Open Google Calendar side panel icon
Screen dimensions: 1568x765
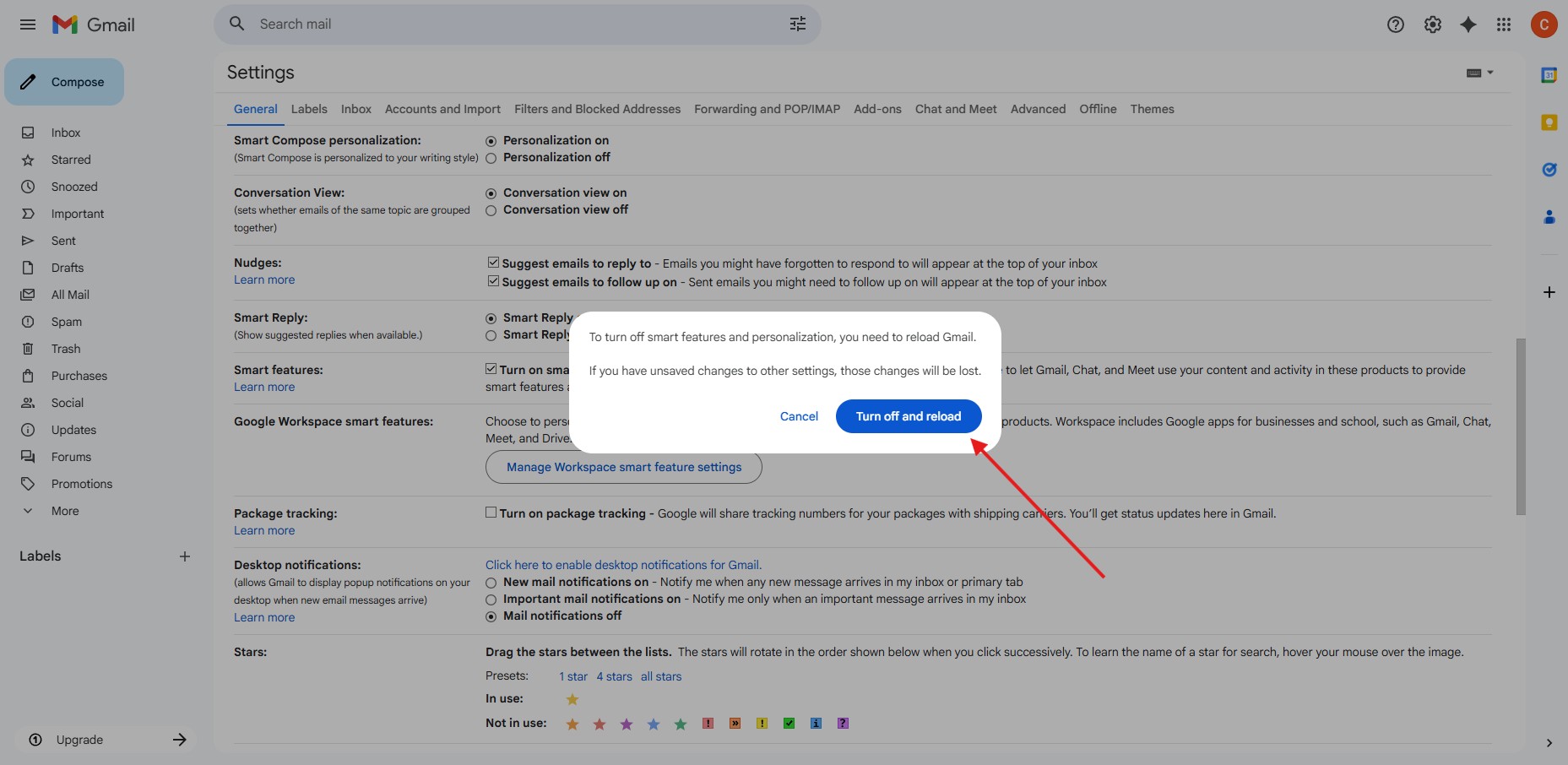[x=1549, y=75]
